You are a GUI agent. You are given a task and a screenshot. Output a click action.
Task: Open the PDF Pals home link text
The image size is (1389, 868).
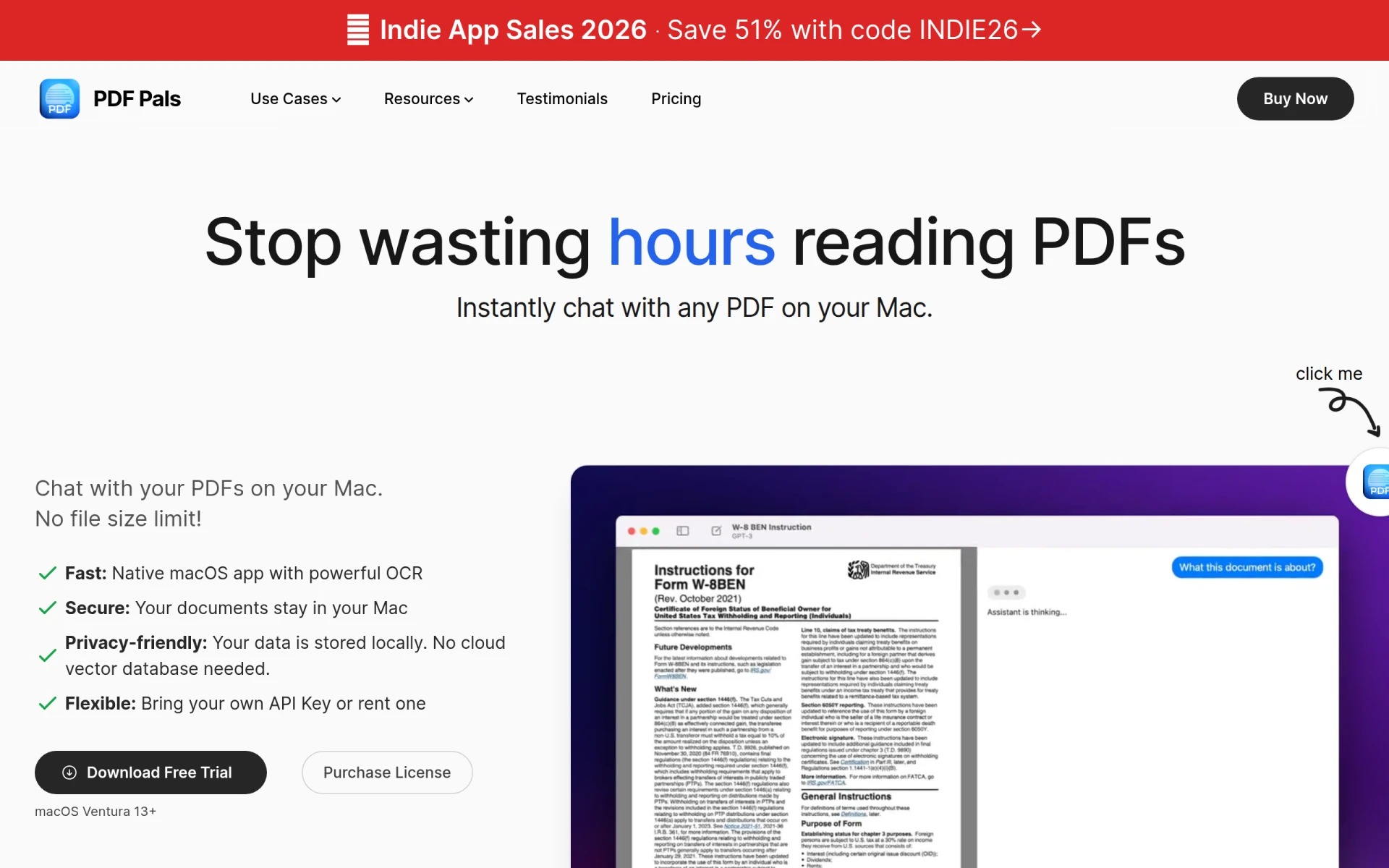(137, 98)
